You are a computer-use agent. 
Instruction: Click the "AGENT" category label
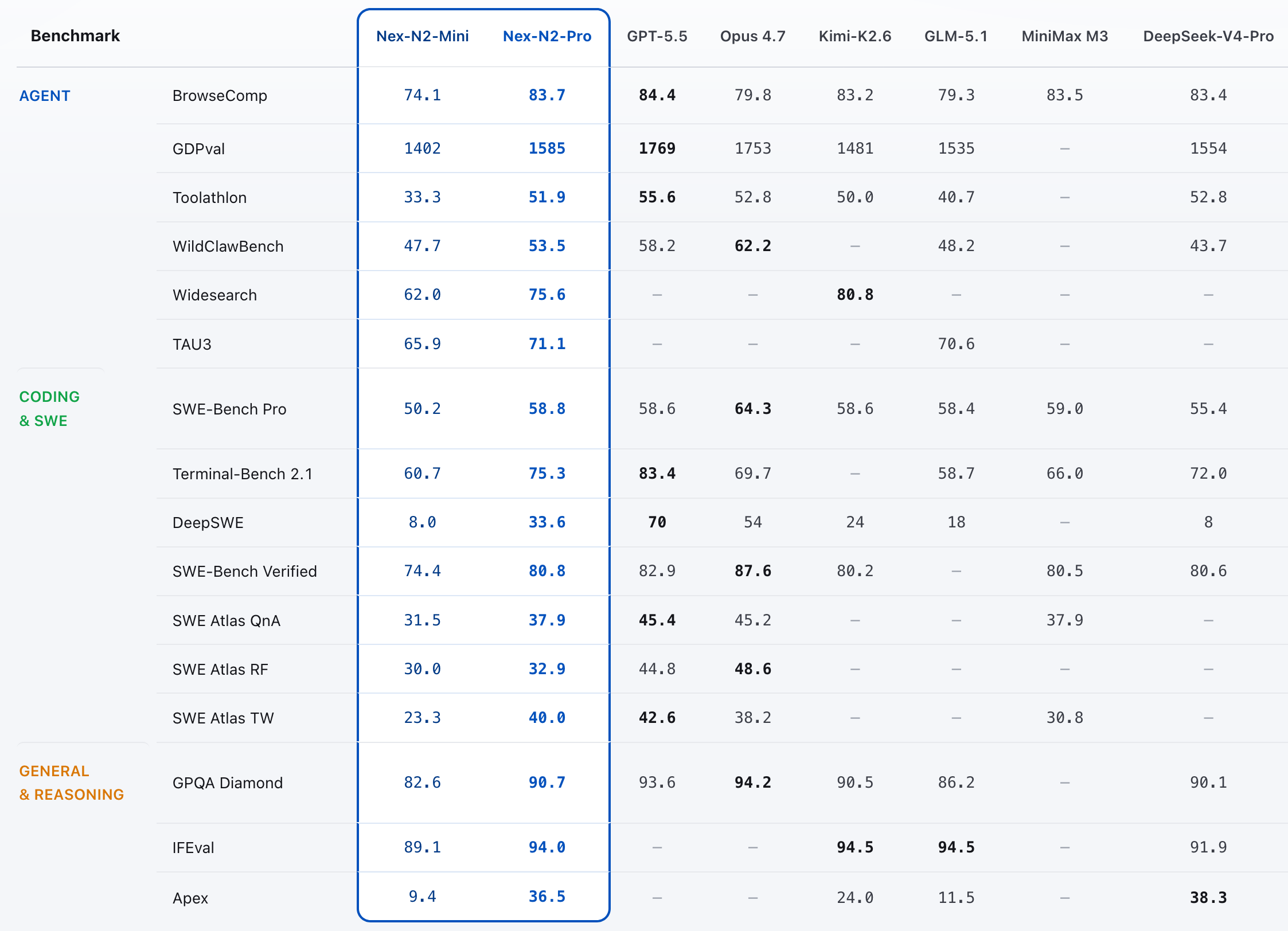click(x=45, y=96)
